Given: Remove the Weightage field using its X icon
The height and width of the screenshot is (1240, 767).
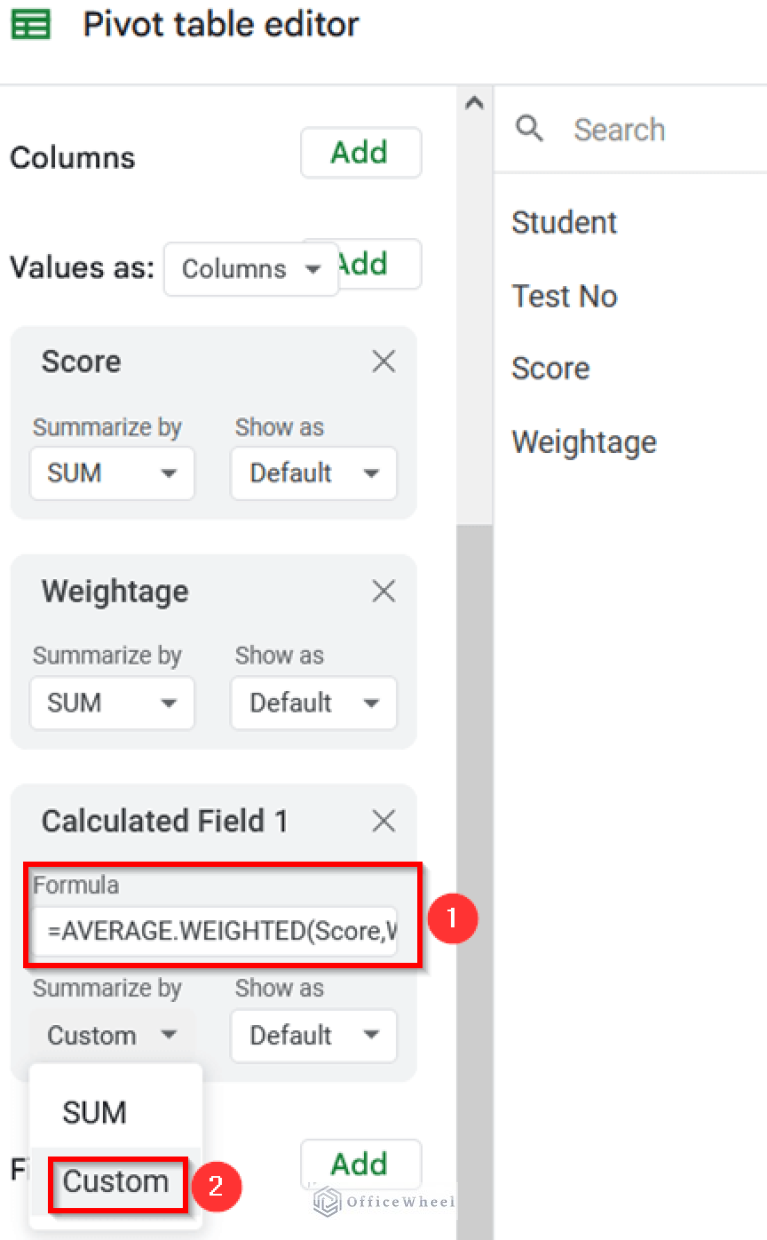Looking at the screenshot, I should (383, 591).
